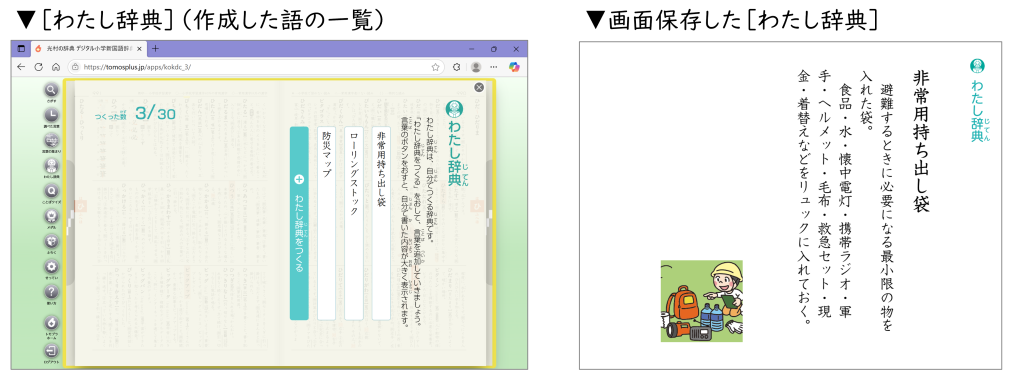Open a new browser tab with plus button
Screen dimensions: 1024x370
(x=155, y=49)
